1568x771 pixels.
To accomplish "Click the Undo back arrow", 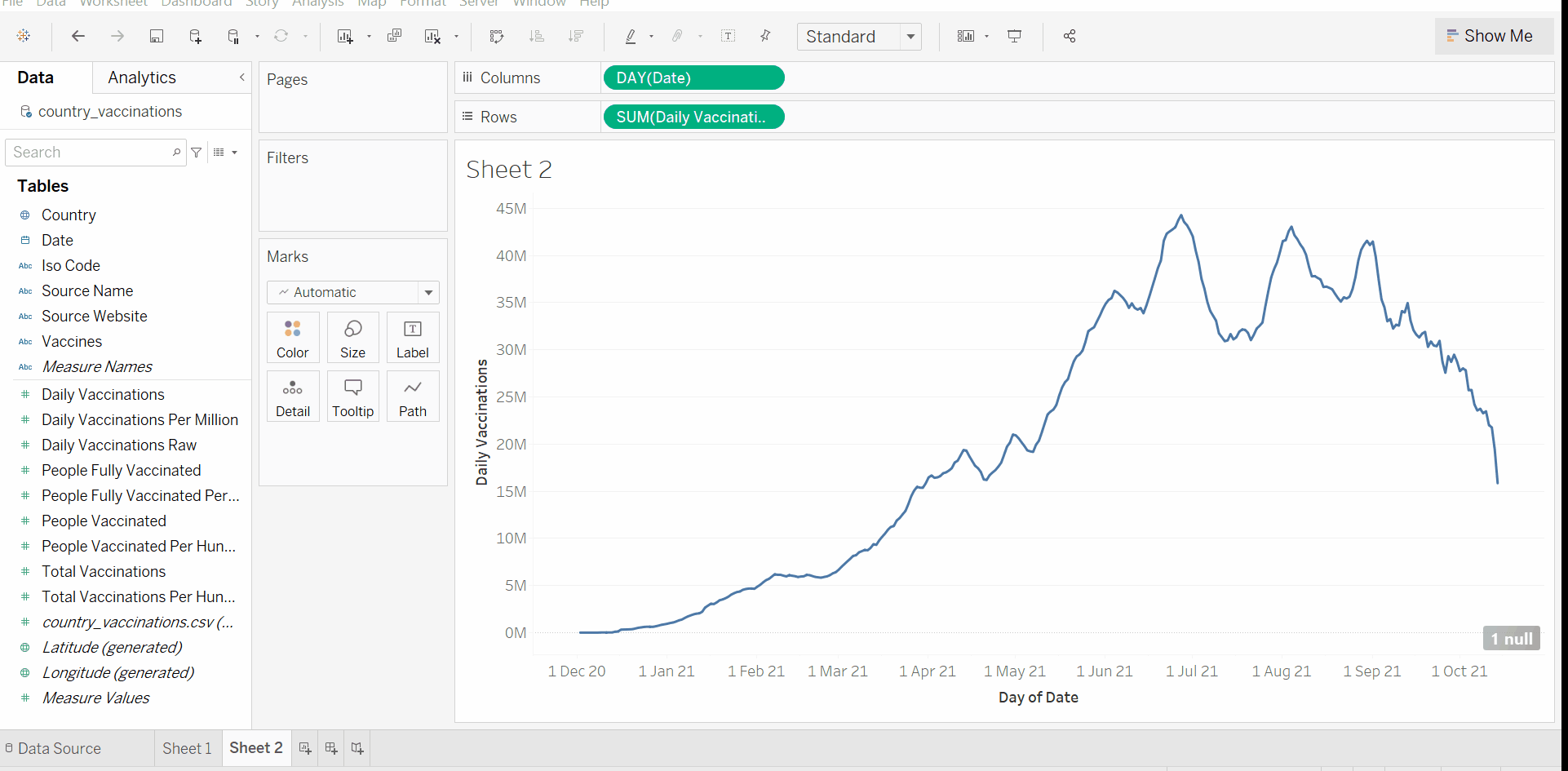I will click(x=78, y=36).
